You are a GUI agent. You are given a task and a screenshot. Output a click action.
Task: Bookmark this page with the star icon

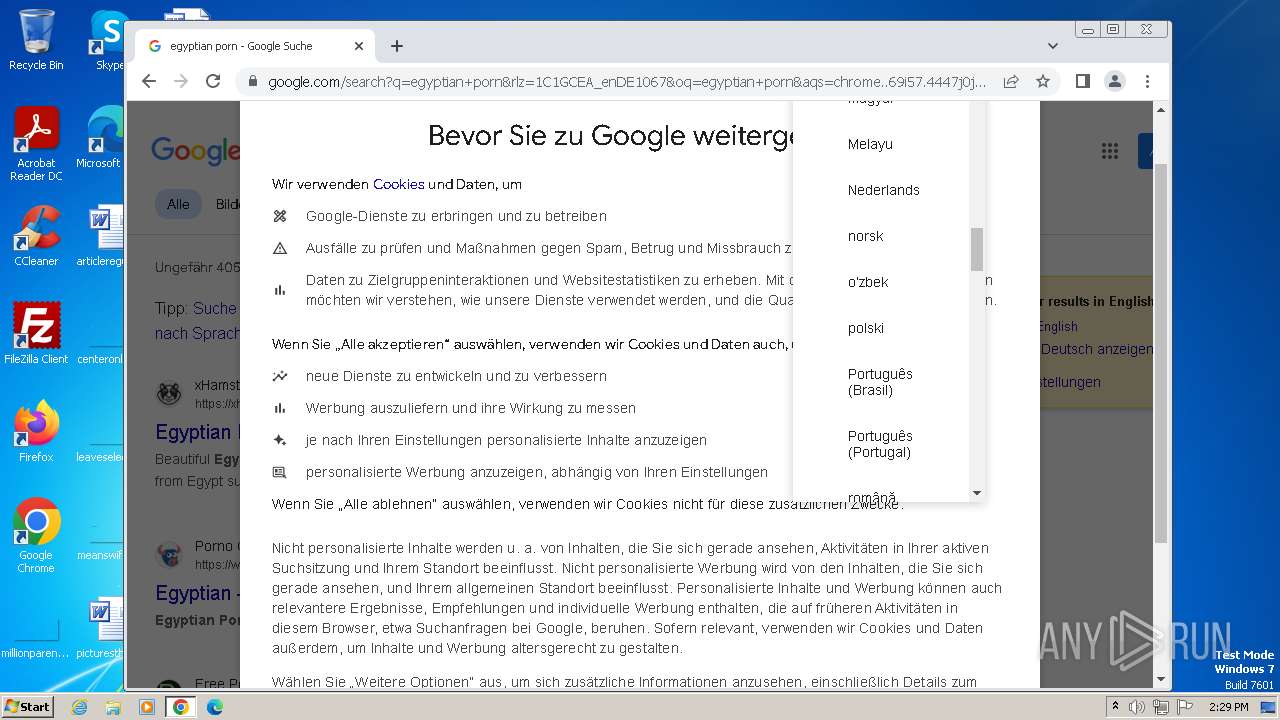coord(1043,81)
